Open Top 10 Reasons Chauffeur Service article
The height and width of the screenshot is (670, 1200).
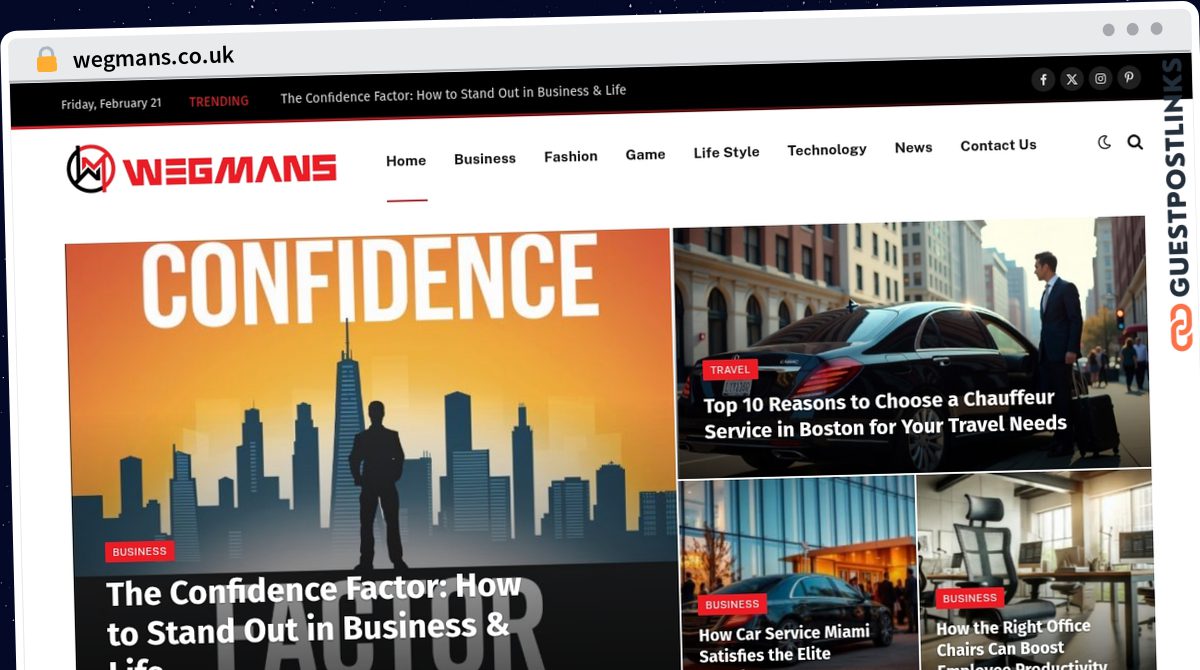885,414
